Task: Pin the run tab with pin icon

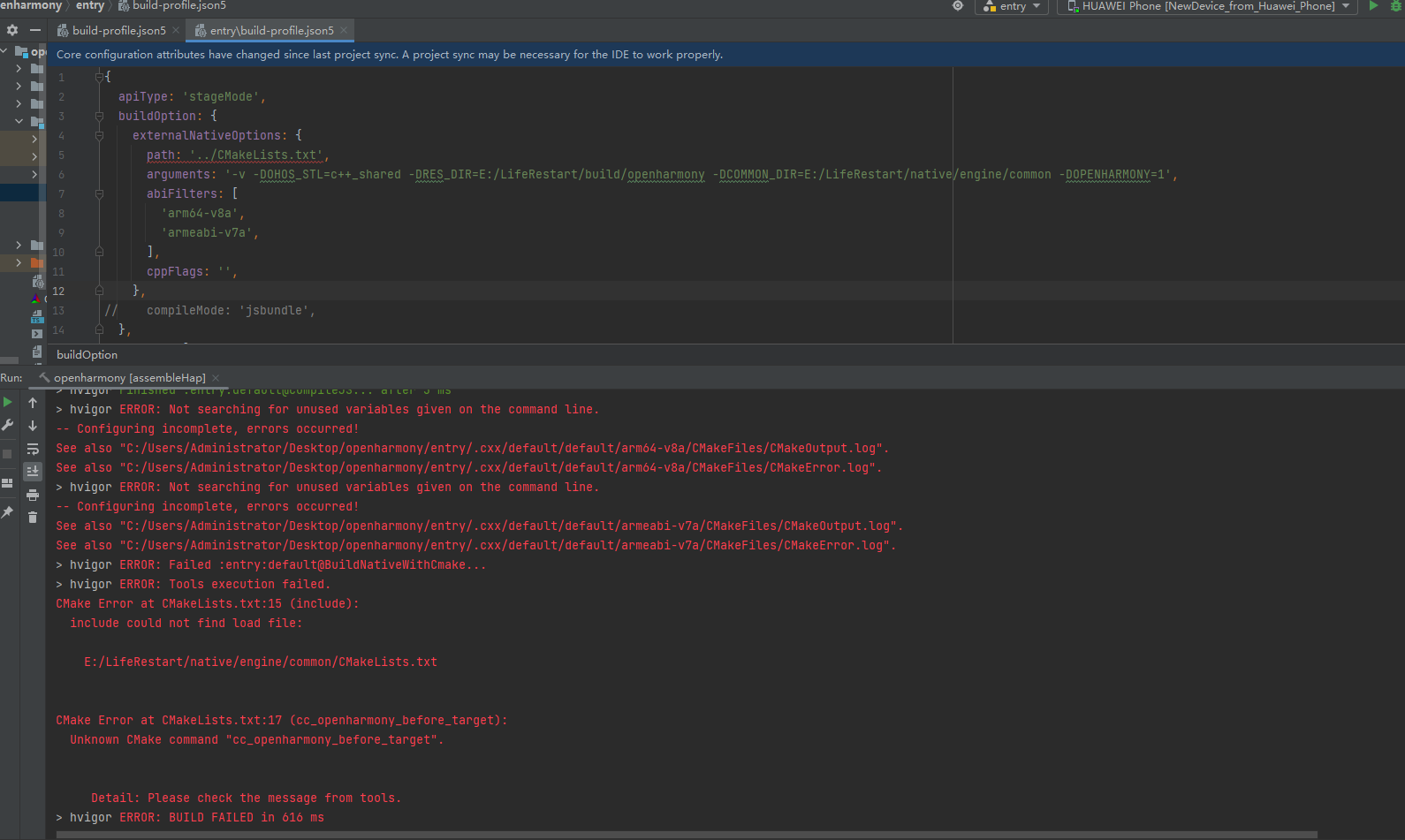Action: click(7, 511)
